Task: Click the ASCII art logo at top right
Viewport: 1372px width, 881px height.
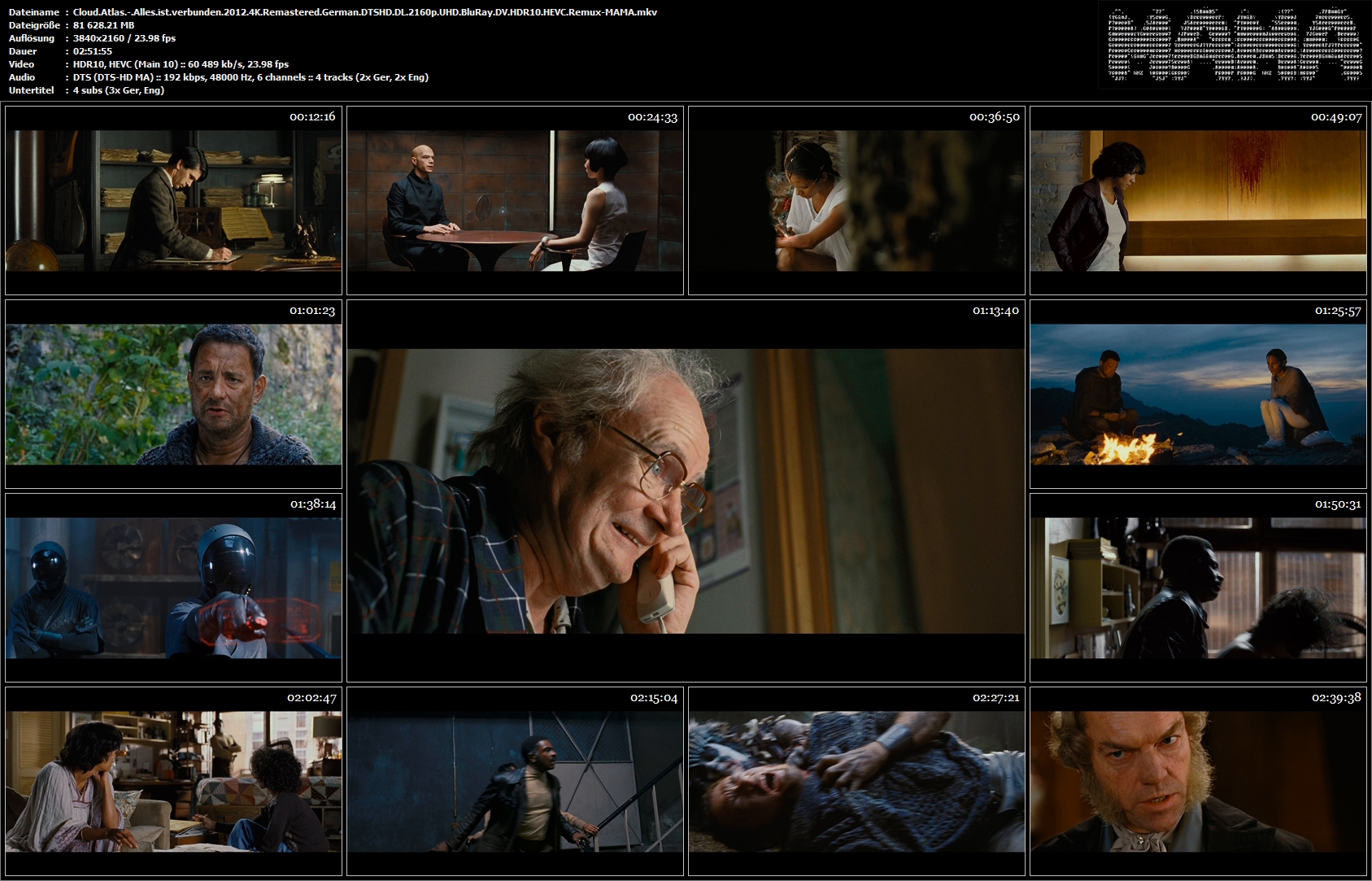Action: [x=1235, y=45]
